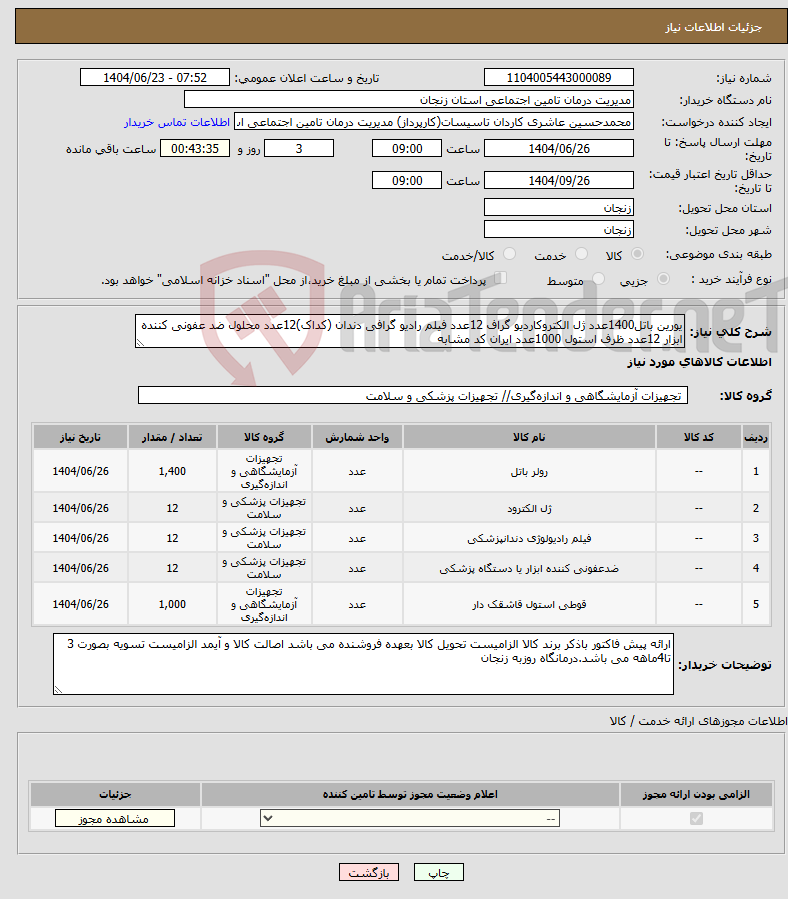
Task: Click the تعداد / مقدار column header
Action: (172, 437)
